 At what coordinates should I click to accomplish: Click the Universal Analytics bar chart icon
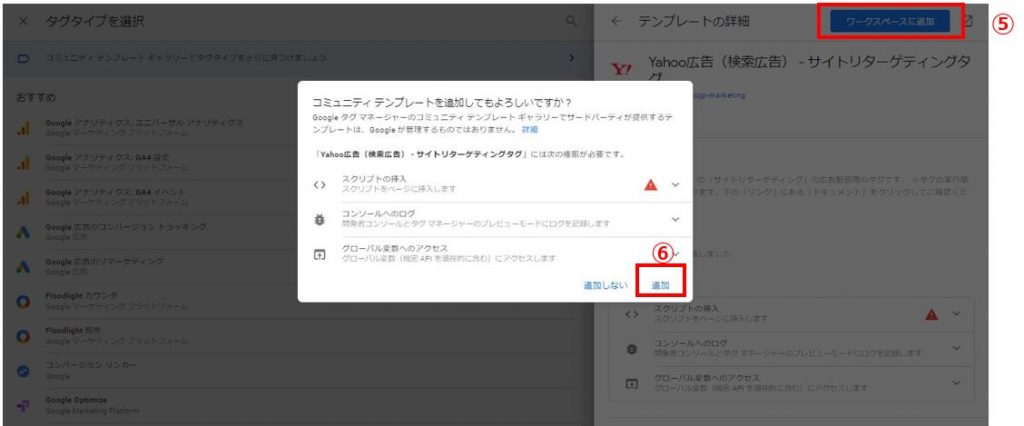pos(23,129)
